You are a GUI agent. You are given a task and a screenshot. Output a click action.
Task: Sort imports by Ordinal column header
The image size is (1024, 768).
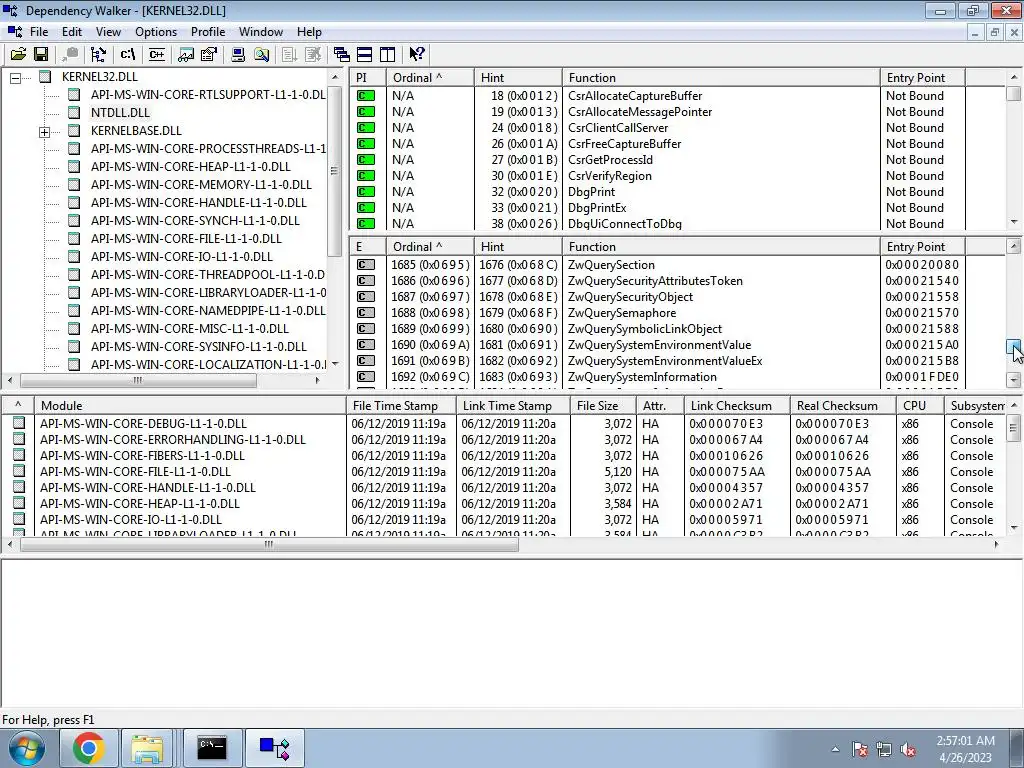pyautogui.click(x=430, y=78)
